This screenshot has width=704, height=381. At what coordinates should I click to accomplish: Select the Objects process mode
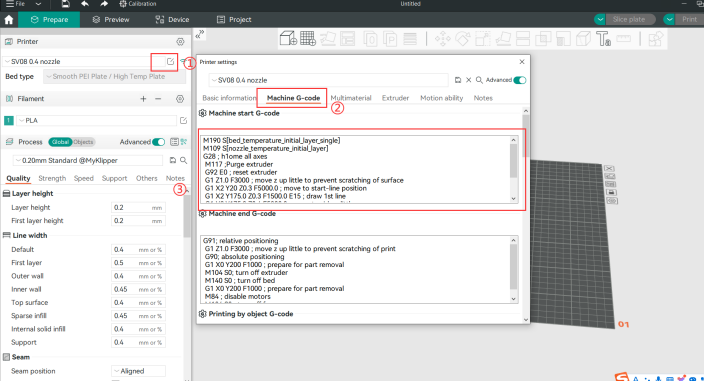pos(83,142)
